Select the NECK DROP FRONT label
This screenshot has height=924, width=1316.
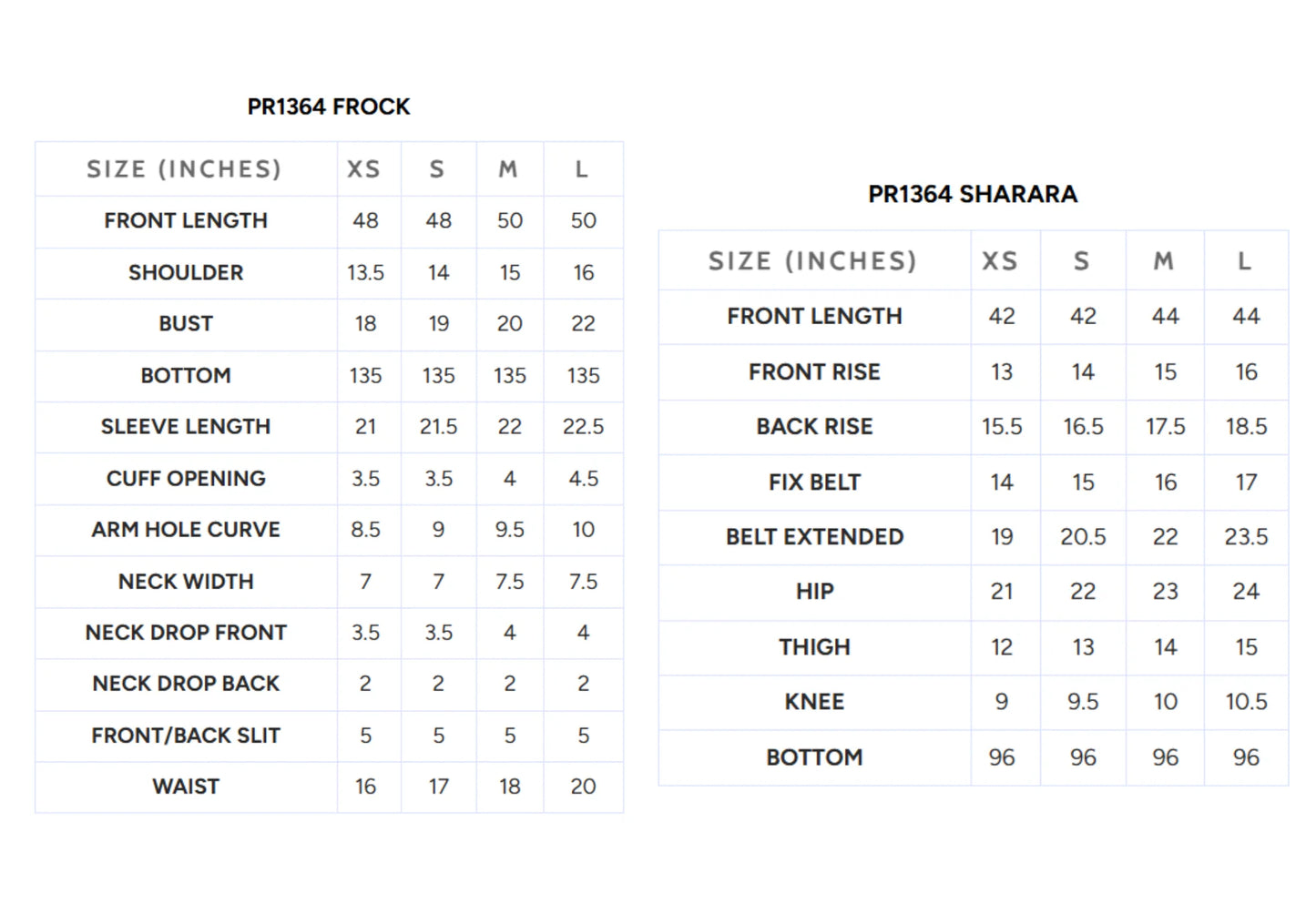coord(186,632)
